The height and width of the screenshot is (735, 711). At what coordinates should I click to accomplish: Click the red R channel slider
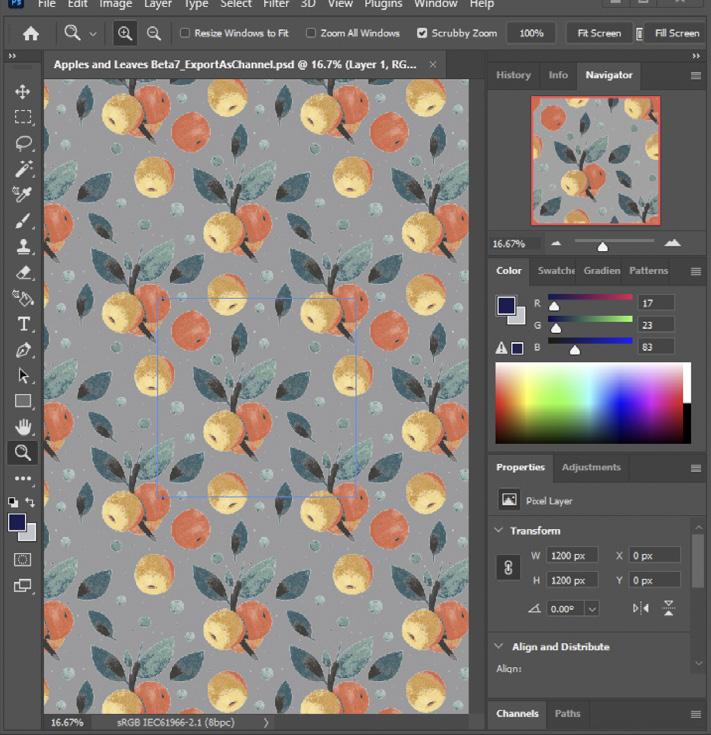(590, 298)
